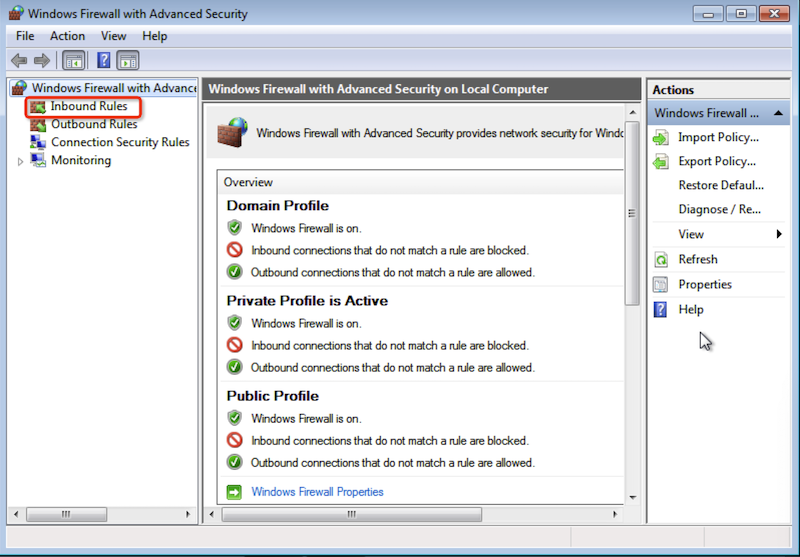Image resolution: width=800 pixels, height=557 pixels.
Task: Click the Public Profile heading
Action: [272, 396]
